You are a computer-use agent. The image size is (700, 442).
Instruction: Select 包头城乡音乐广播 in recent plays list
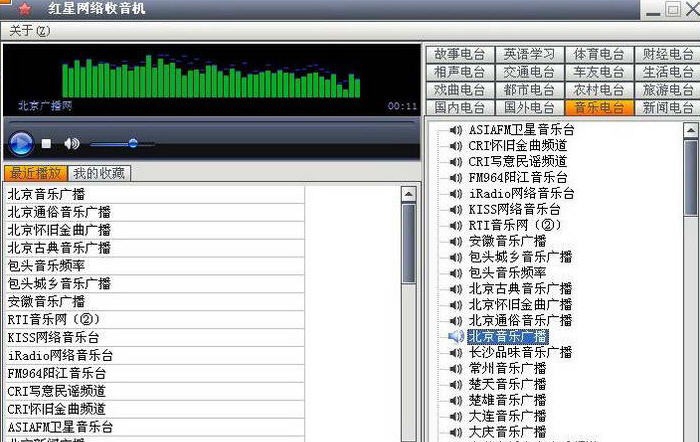click(154, 284)
